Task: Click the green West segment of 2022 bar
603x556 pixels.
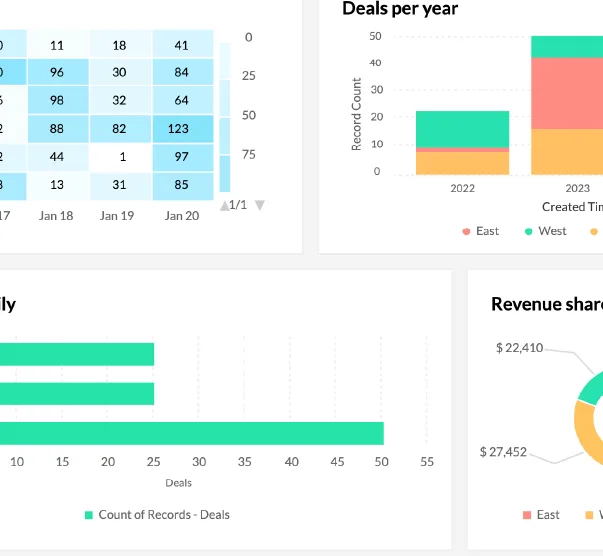Action: [x=463, y=129]
